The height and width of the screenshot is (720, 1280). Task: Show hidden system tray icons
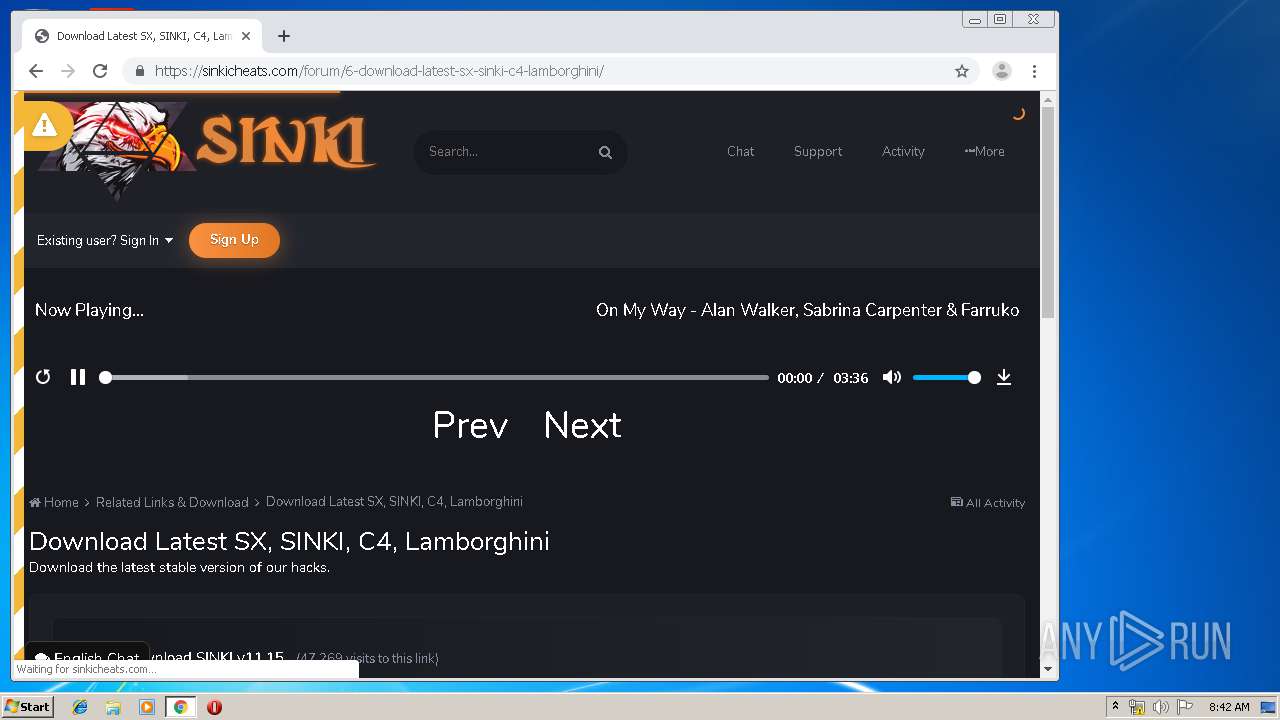click(1115, 707)
